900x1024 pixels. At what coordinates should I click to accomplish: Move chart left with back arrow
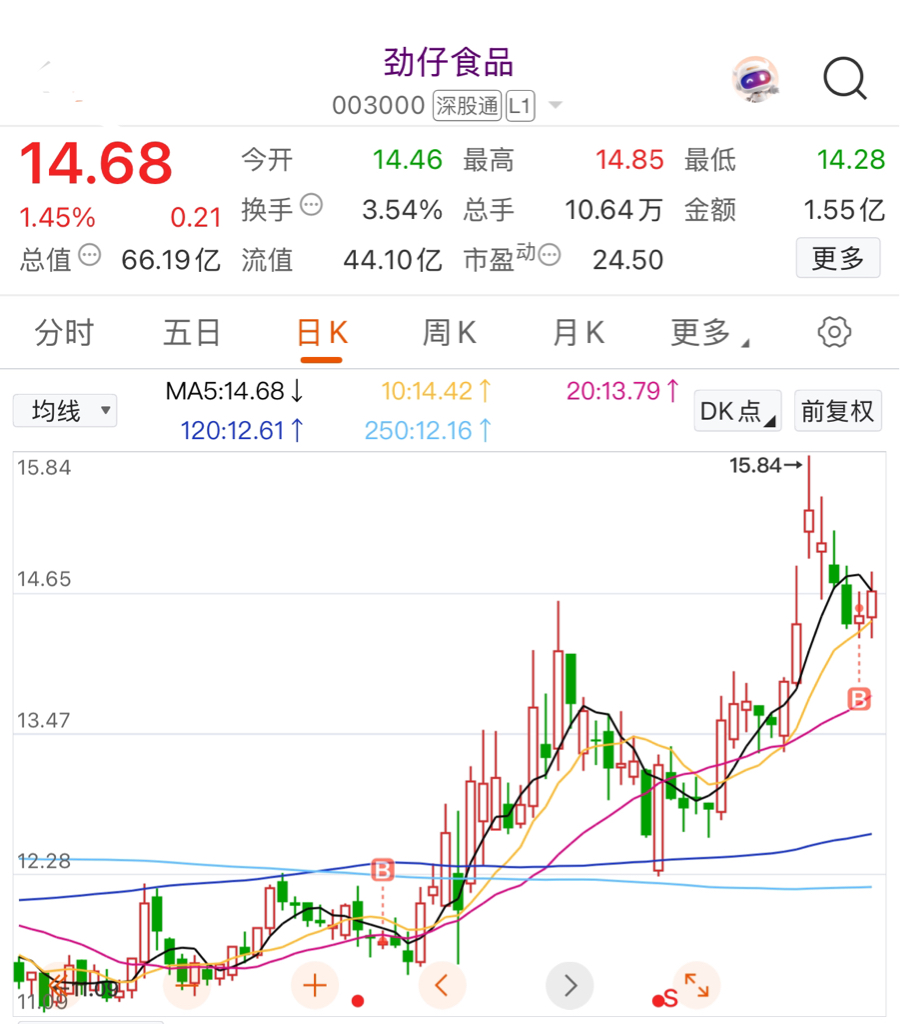pos(442,985)
